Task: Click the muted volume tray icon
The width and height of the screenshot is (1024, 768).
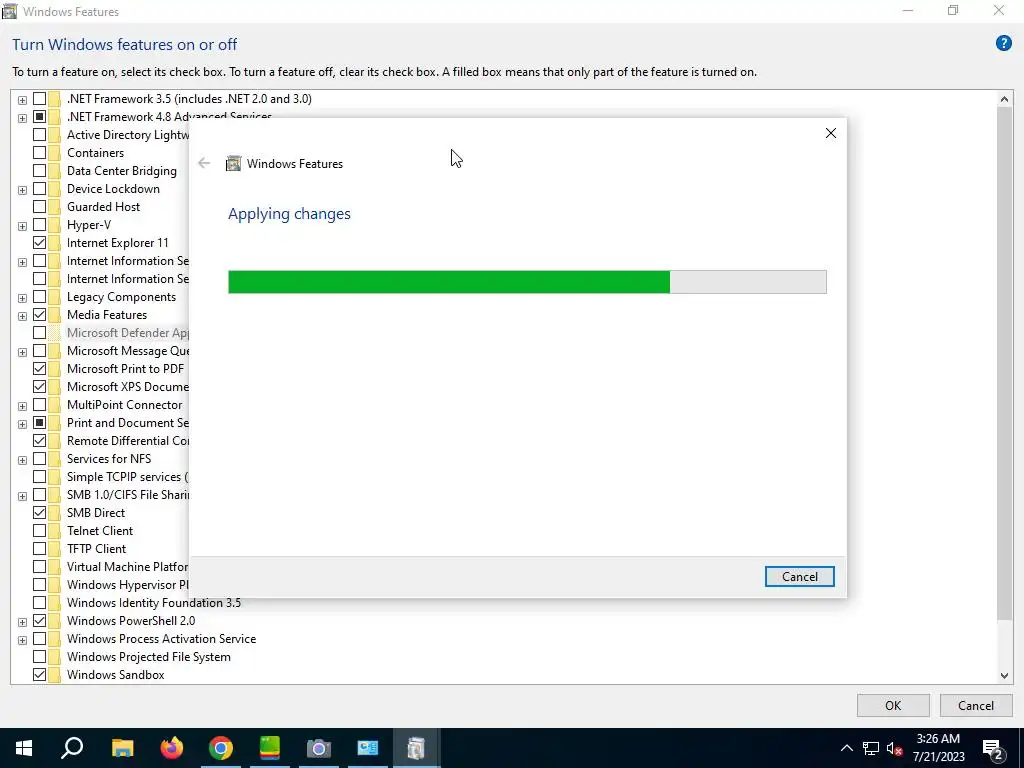Action: point(895,748)
